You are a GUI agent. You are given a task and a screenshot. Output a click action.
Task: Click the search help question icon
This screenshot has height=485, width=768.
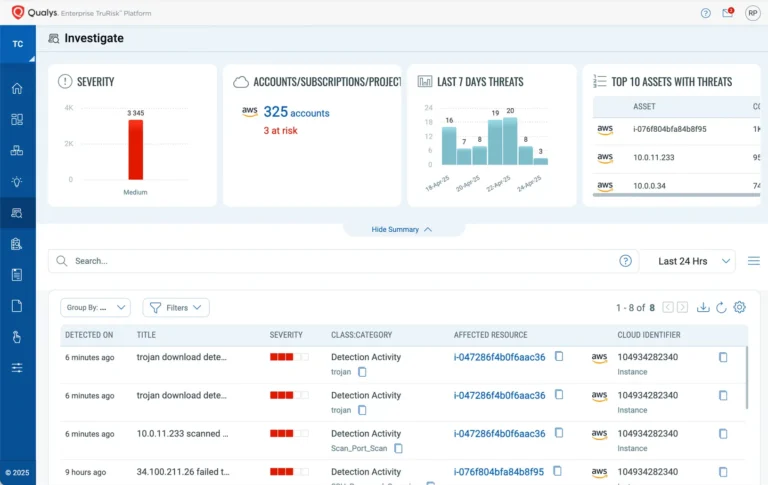click(626, 261)
